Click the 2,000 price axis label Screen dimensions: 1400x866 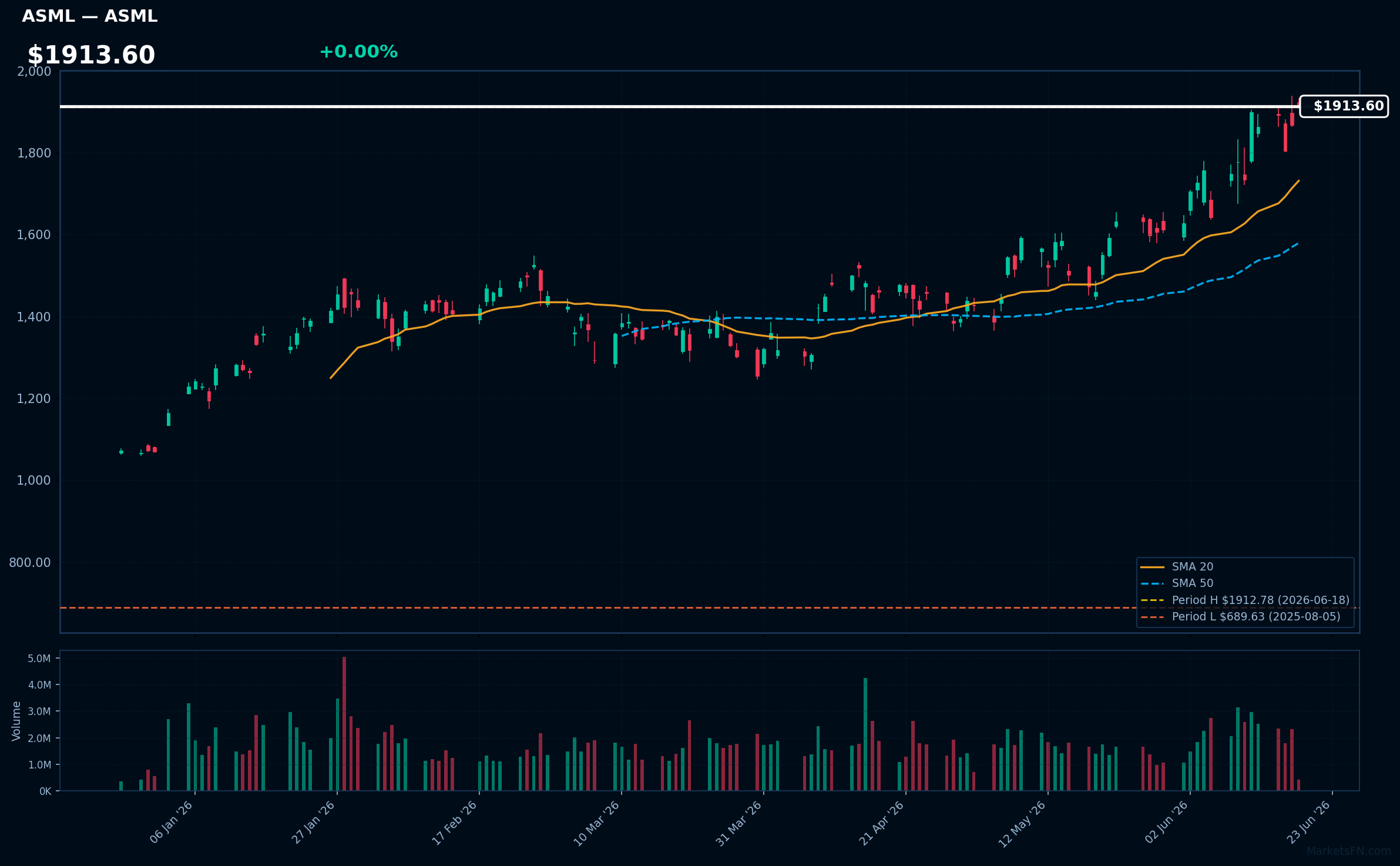click(x=34, y=72)
